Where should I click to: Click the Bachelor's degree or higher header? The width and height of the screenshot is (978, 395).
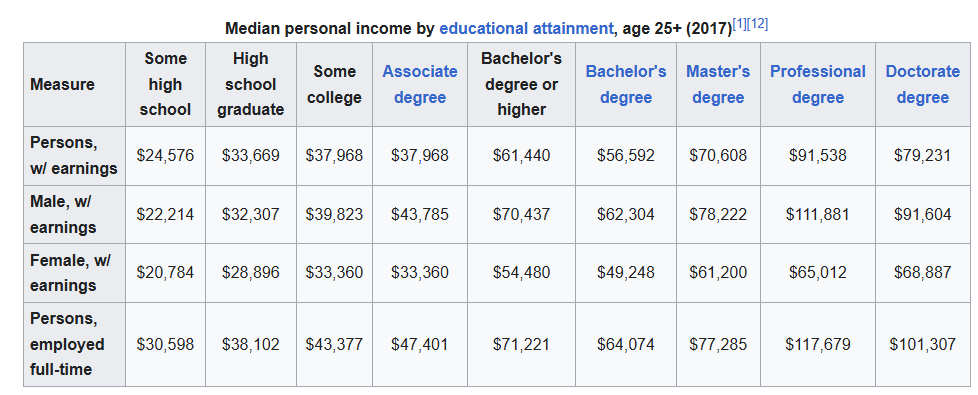521,84
